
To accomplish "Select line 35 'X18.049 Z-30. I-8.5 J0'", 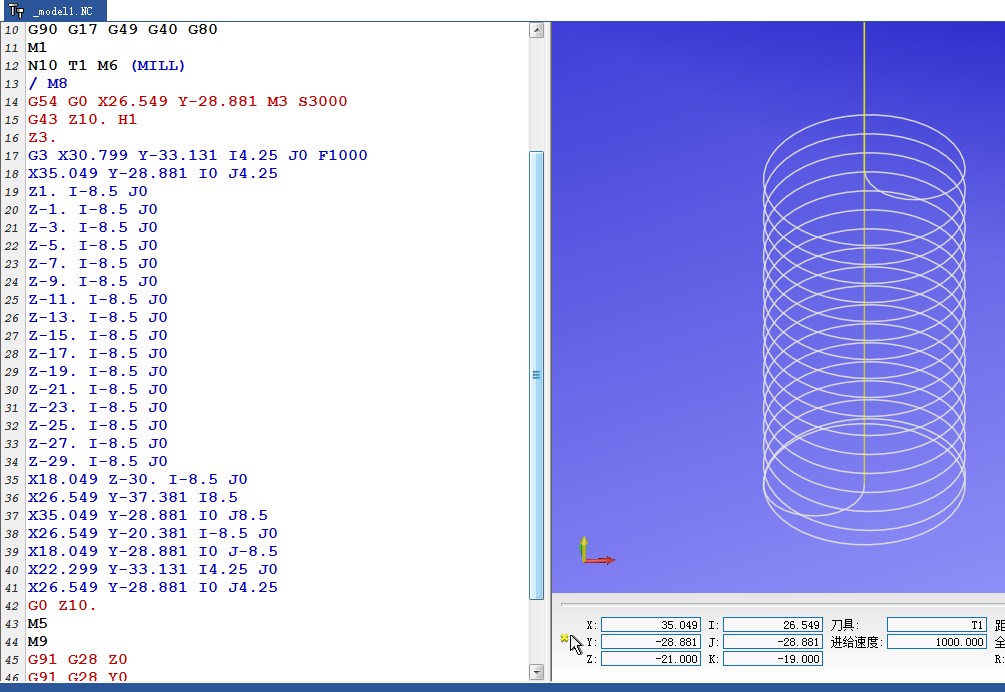I will click(x=138, y=479).
